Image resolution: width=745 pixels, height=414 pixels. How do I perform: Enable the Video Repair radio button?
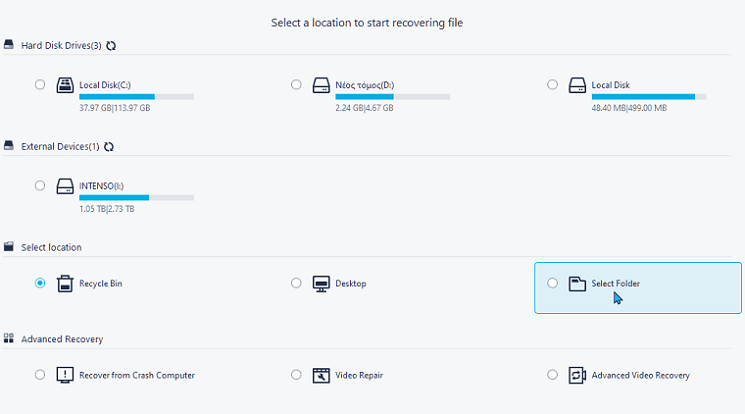coord(296,375)
